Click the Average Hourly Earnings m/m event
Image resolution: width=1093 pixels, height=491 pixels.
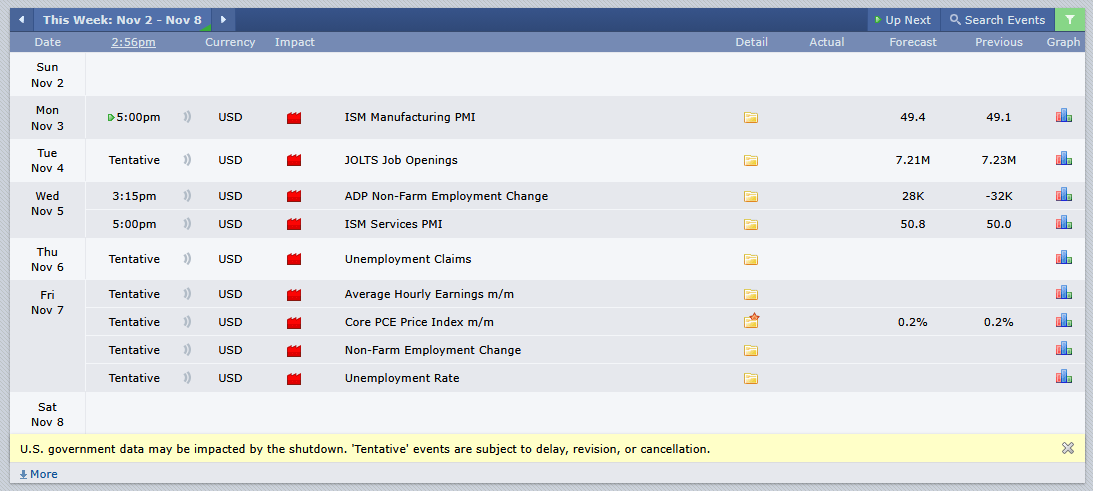pyautogui.click(x=429, y=294)
